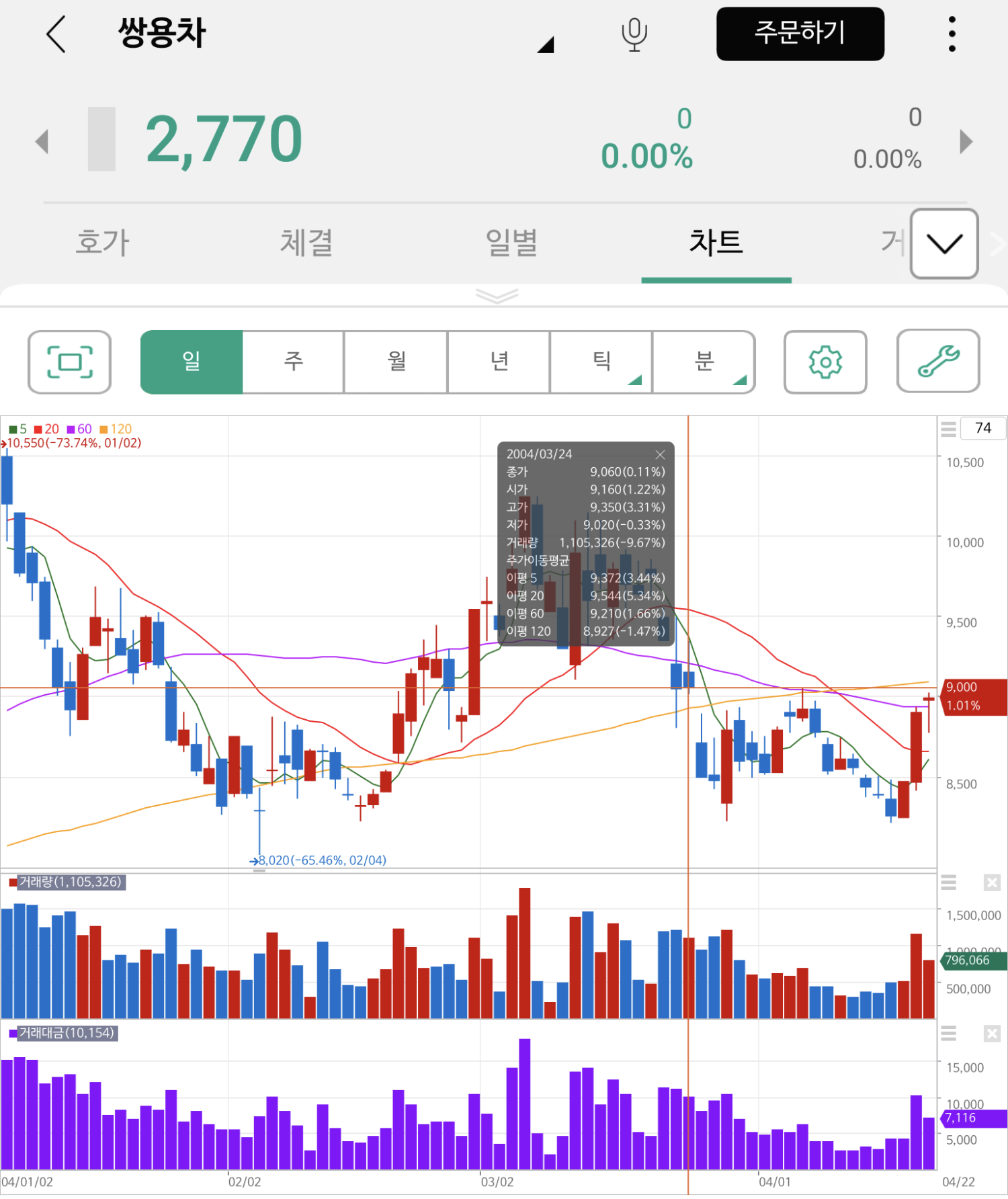Tap the purple 60-day MA legend swatch
The height and width of the screenshot is (1199, 1008).
point(71,429)
